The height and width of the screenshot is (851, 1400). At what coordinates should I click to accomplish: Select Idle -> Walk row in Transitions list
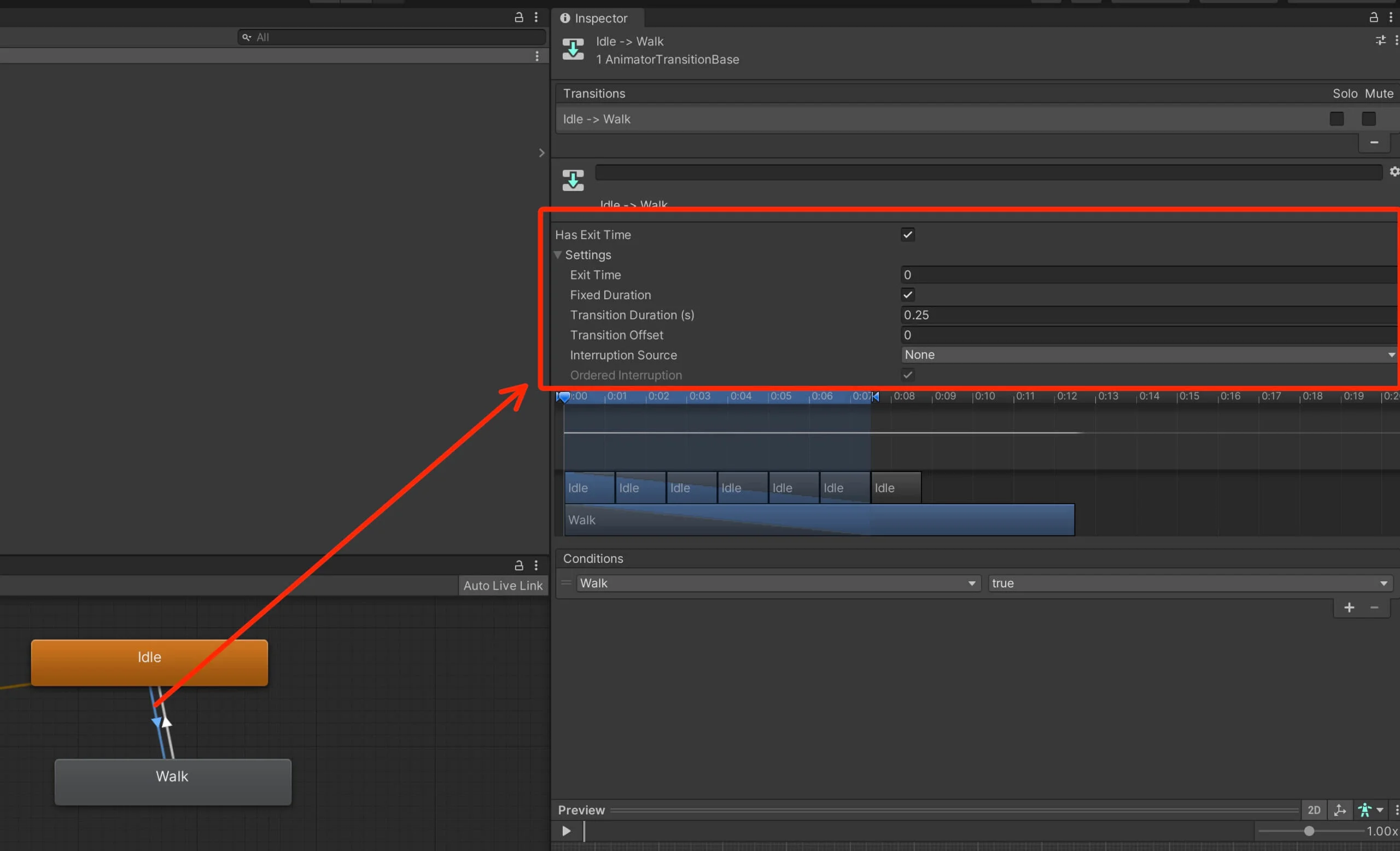point(943,119)
